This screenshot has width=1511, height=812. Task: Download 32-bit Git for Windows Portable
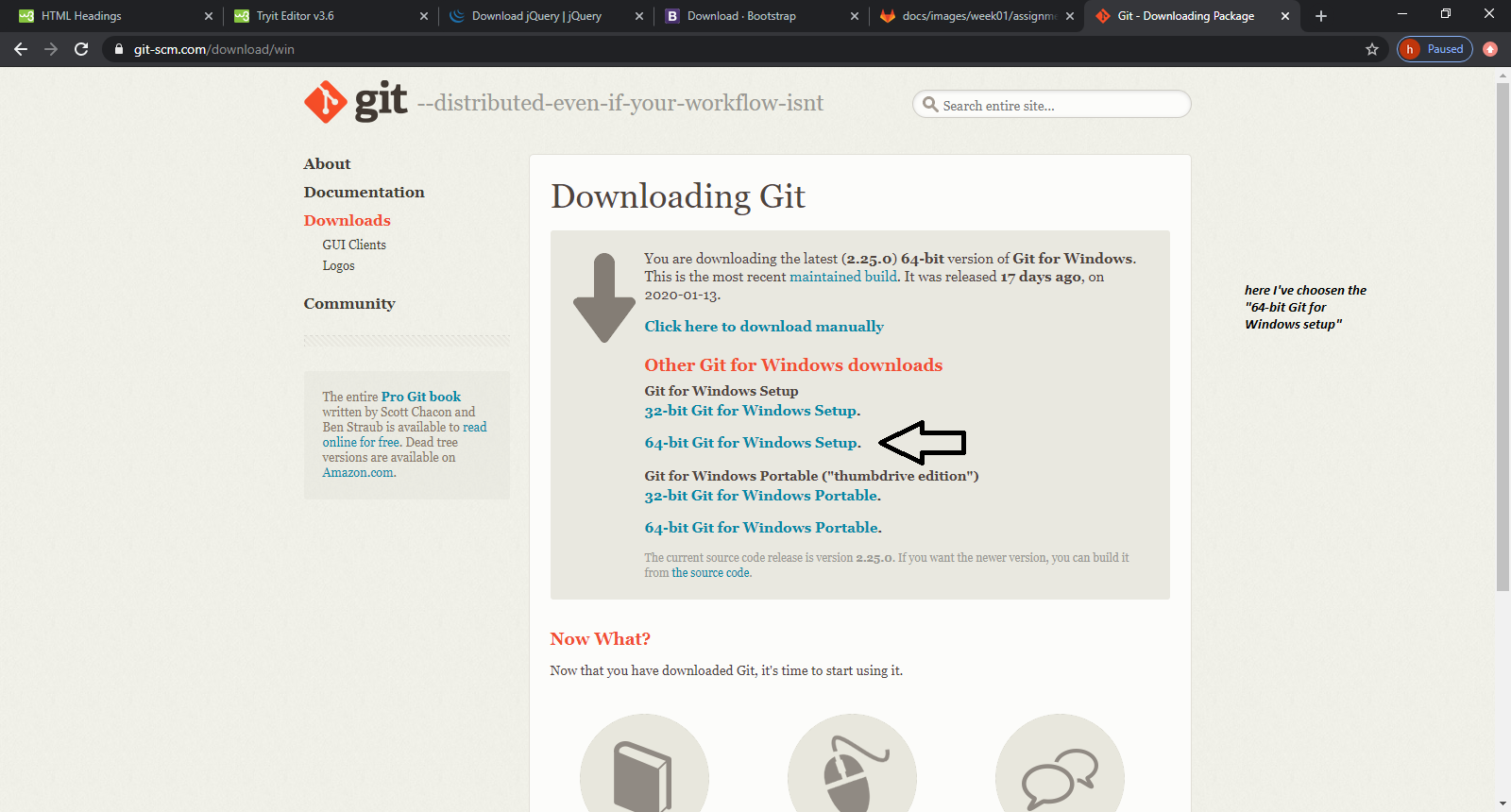click(x=763, y=496)
